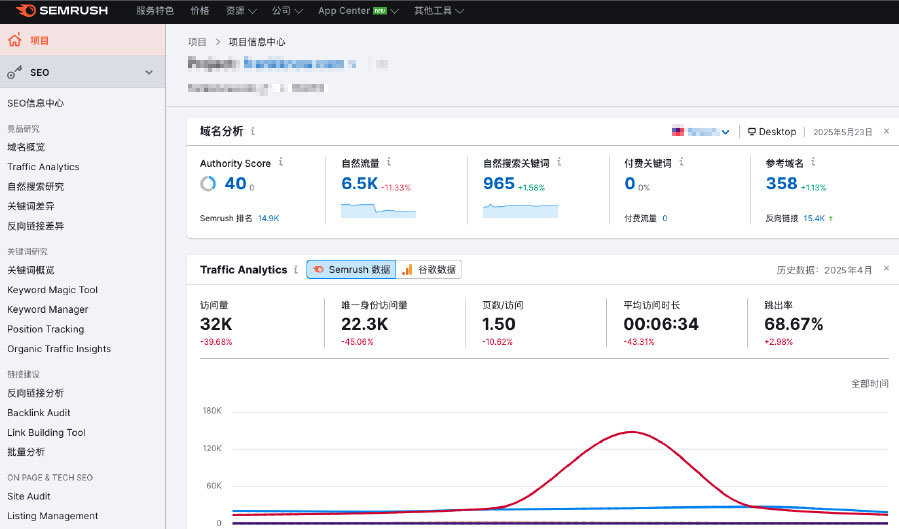This screenshot has width=899, height=529.
Task: Open 反向链接差异 in sidebar
Action: coord(36,226)
